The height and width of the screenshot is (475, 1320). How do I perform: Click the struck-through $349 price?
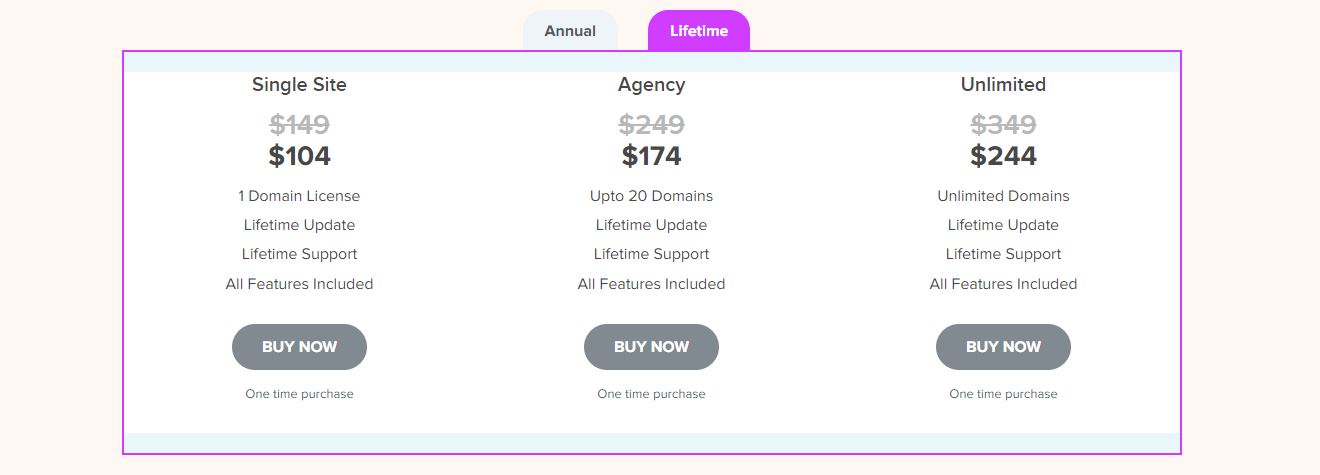(1003, 125)
